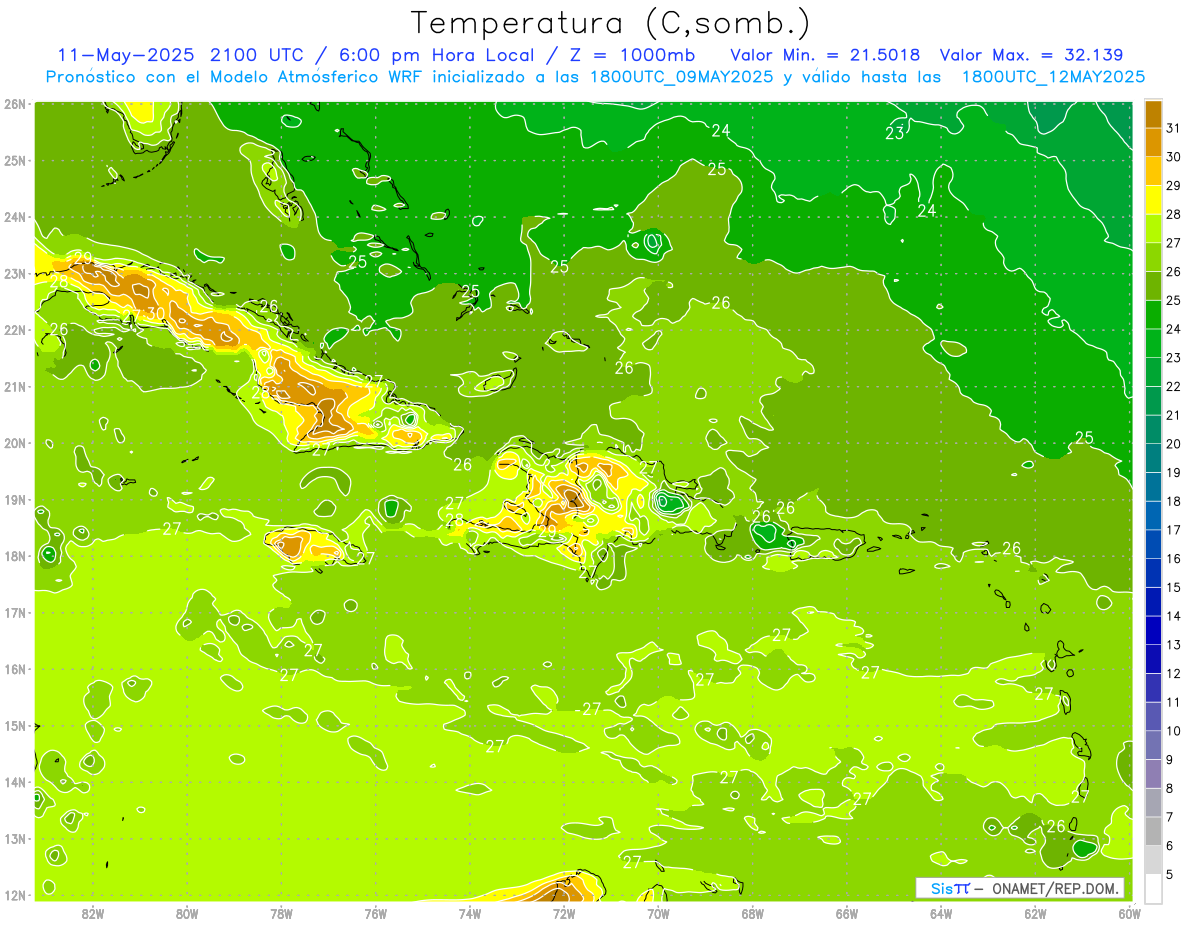Pick the bright green swatch between scale 23 and 24
This screenshot has width=1200, height=927.
[1153, 342]
